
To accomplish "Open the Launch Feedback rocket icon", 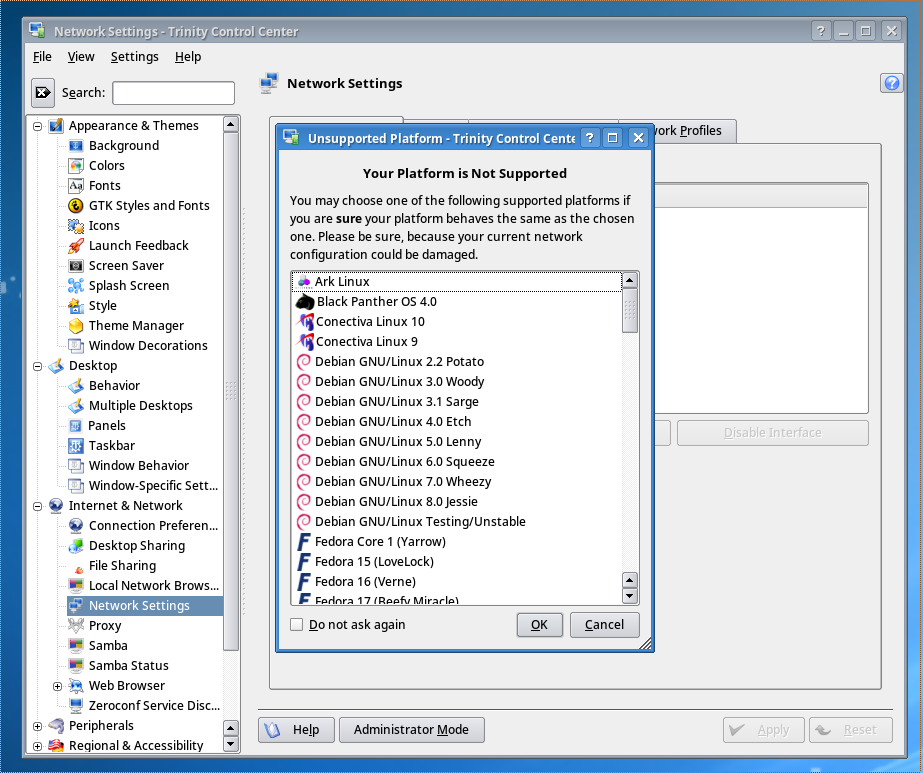I will 76,245.
